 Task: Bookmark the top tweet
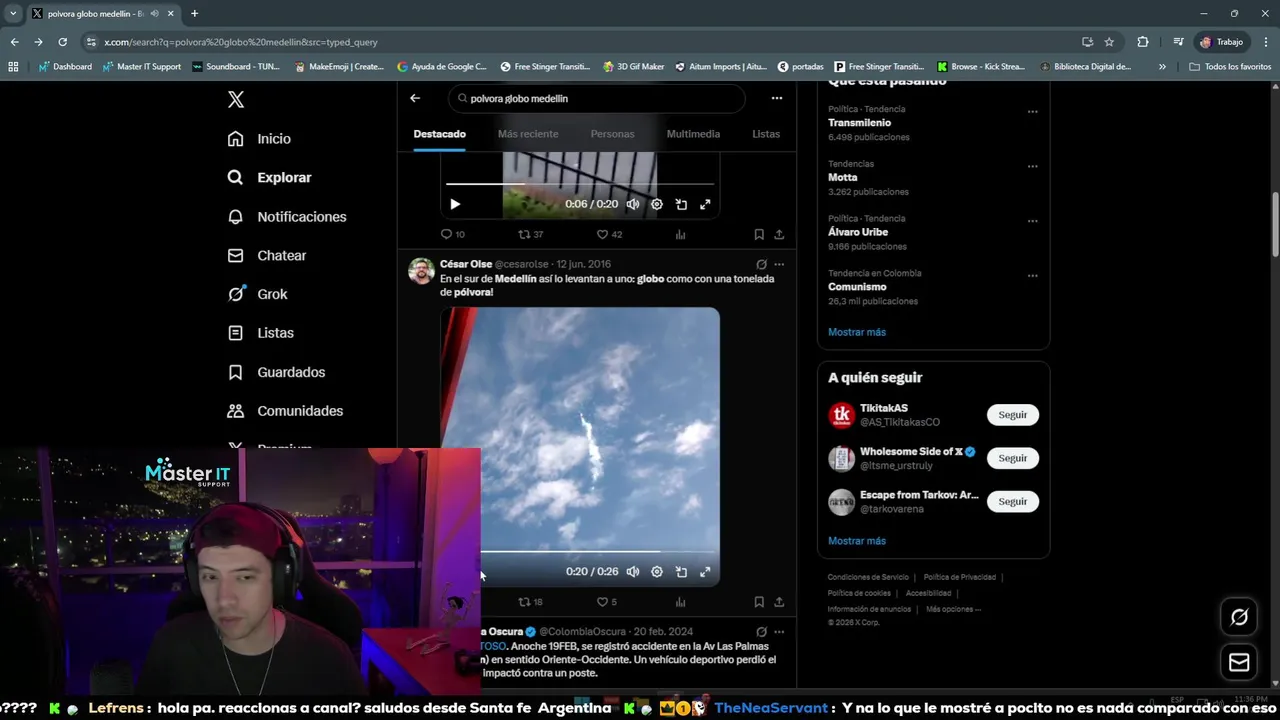(x=759, y=234)
